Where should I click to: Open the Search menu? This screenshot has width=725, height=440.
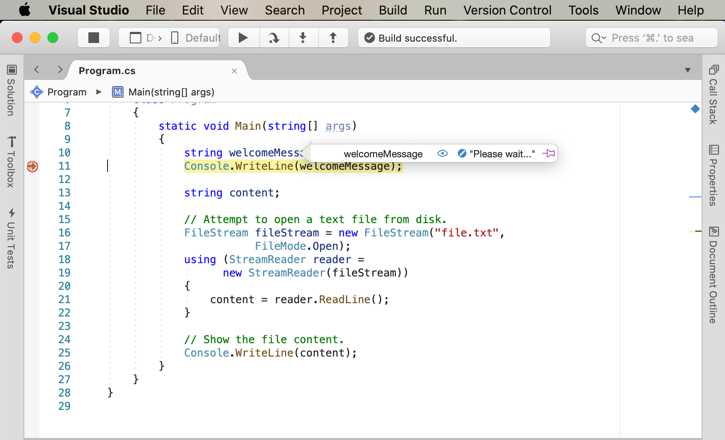(284, 10)
